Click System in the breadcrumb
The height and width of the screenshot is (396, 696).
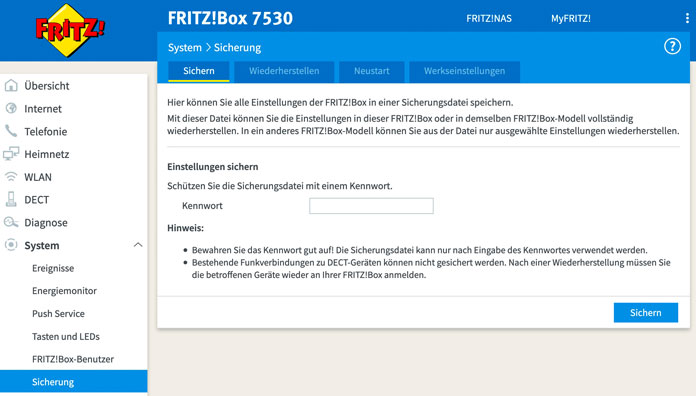tap(185, 48)
